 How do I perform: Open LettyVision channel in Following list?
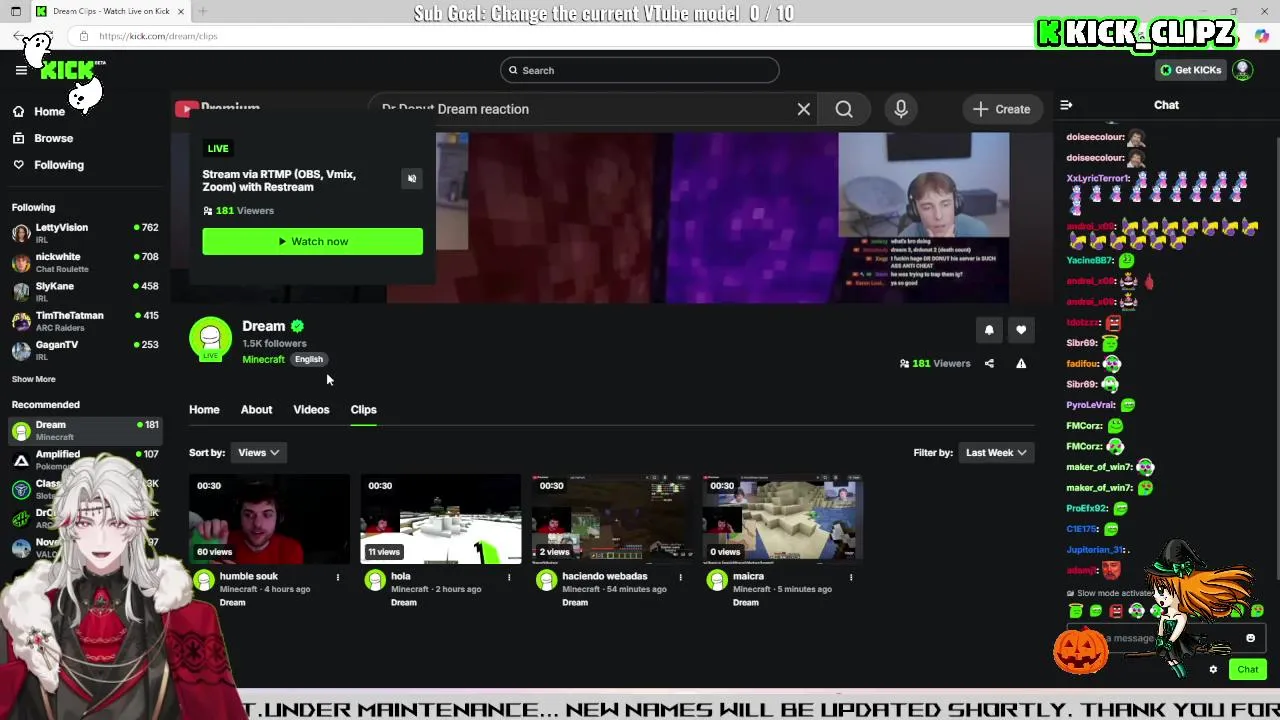coord(85,233)
